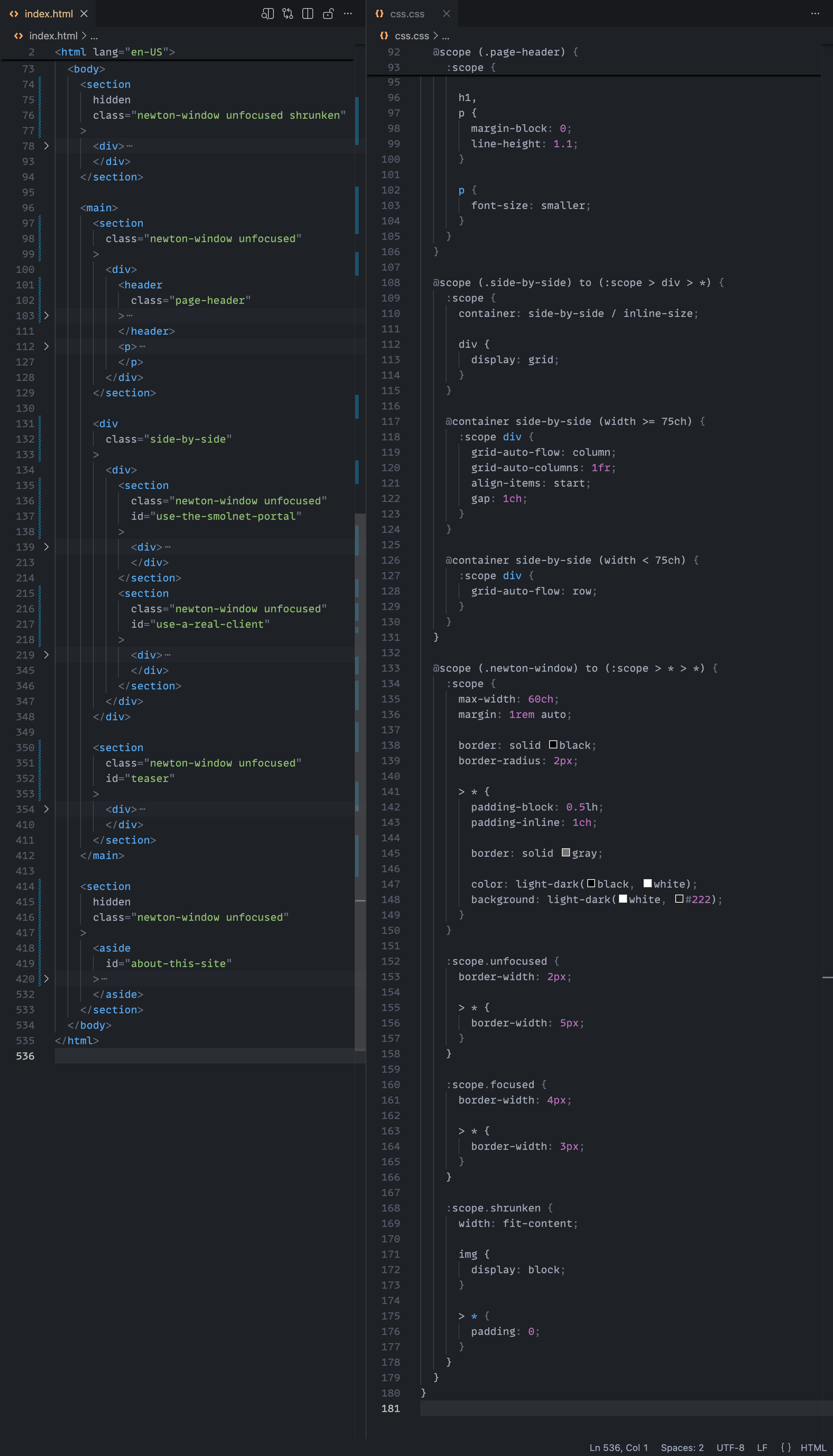Viewport: 833px width, 1456px height.
Task: Click the #222 background color swatch
Action: click(679, 899)
